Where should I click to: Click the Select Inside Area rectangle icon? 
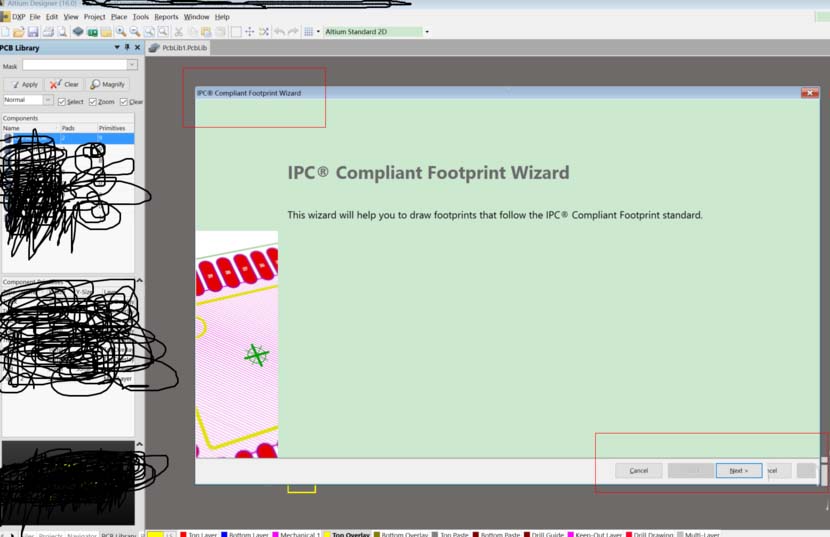[236, 32]
